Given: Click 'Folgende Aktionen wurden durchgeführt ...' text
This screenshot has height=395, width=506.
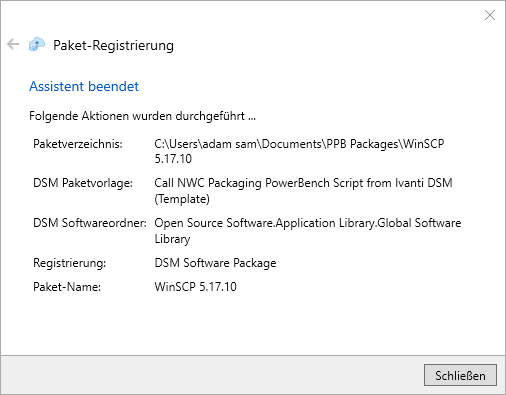Looking at the screenshot, I should [x=142, y=116].
